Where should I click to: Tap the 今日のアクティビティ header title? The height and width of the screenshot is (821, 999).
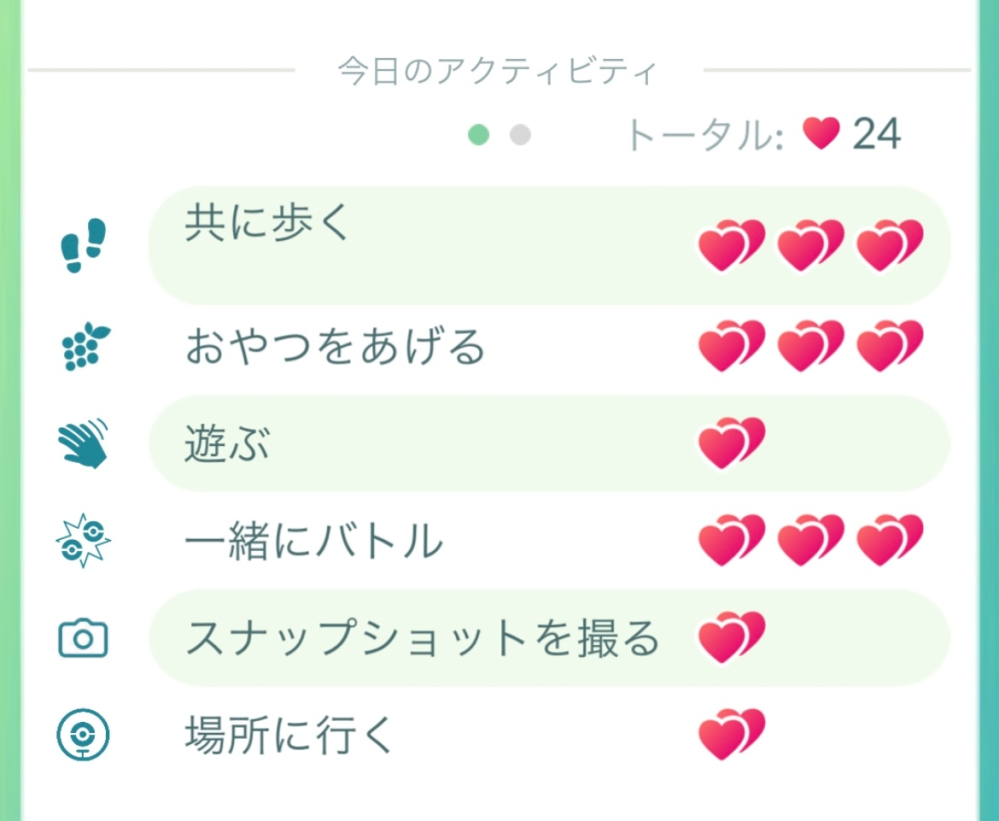tap(498, 71)
